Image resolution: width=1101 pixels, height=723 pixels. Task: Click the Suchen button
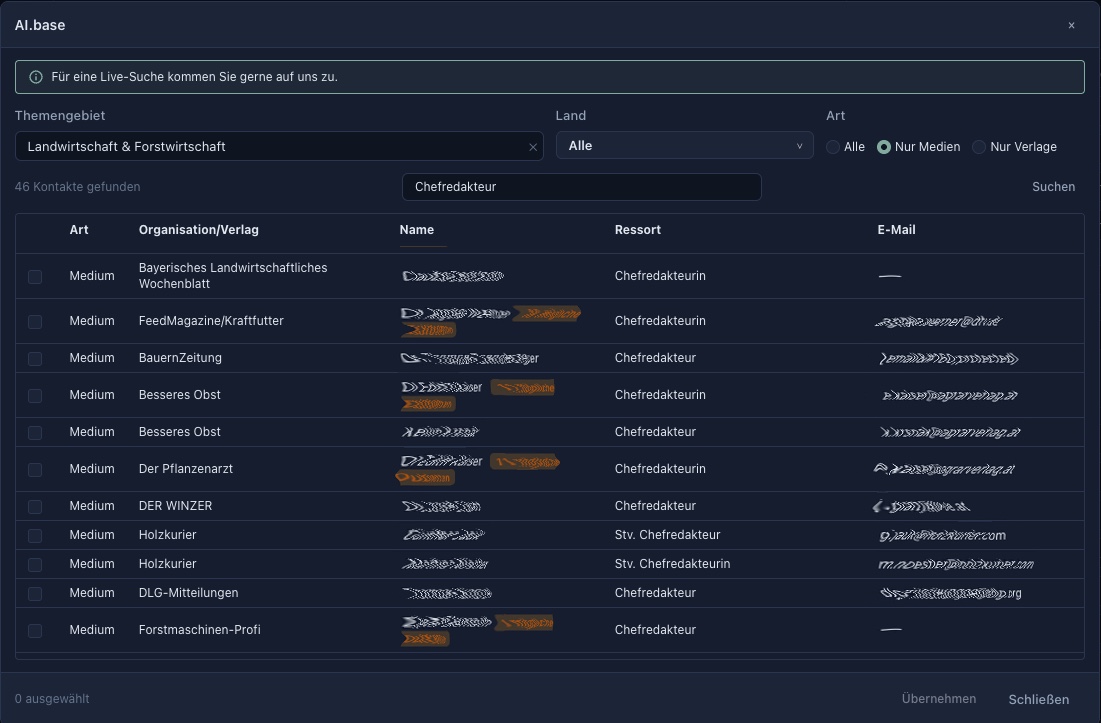pos(1053,187)
